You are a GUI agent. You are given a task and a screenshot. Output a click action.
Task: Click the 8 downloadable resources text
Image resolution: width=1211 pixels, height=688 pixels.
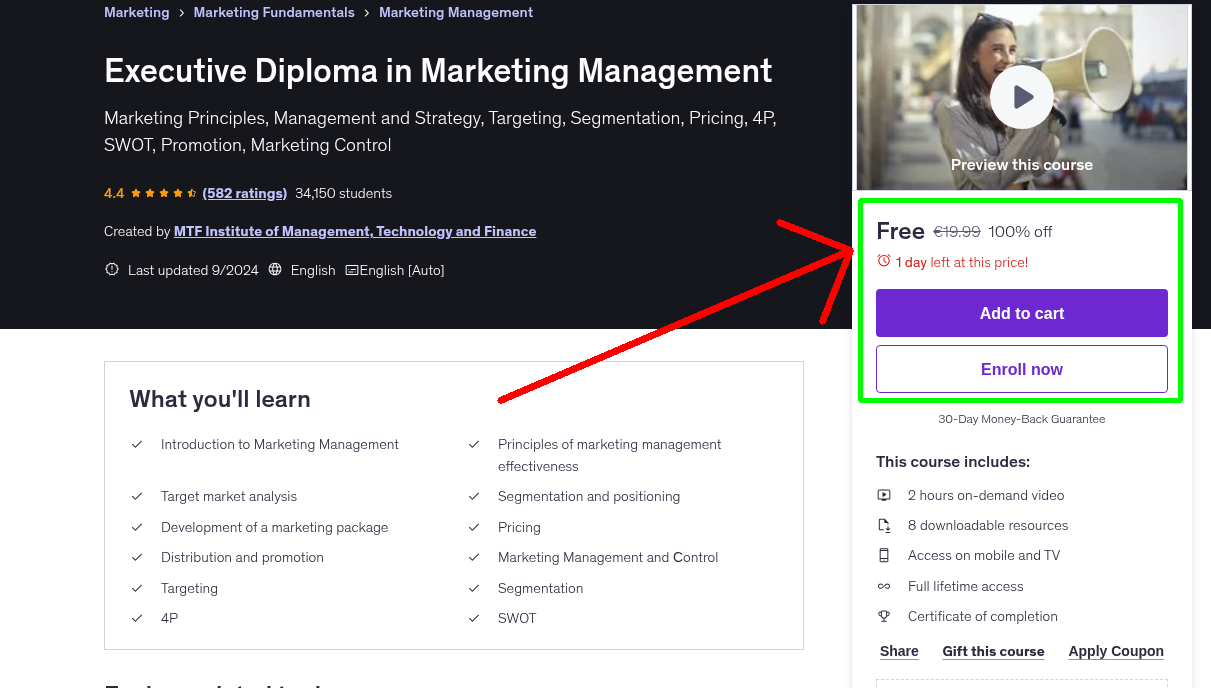(988, 525)
